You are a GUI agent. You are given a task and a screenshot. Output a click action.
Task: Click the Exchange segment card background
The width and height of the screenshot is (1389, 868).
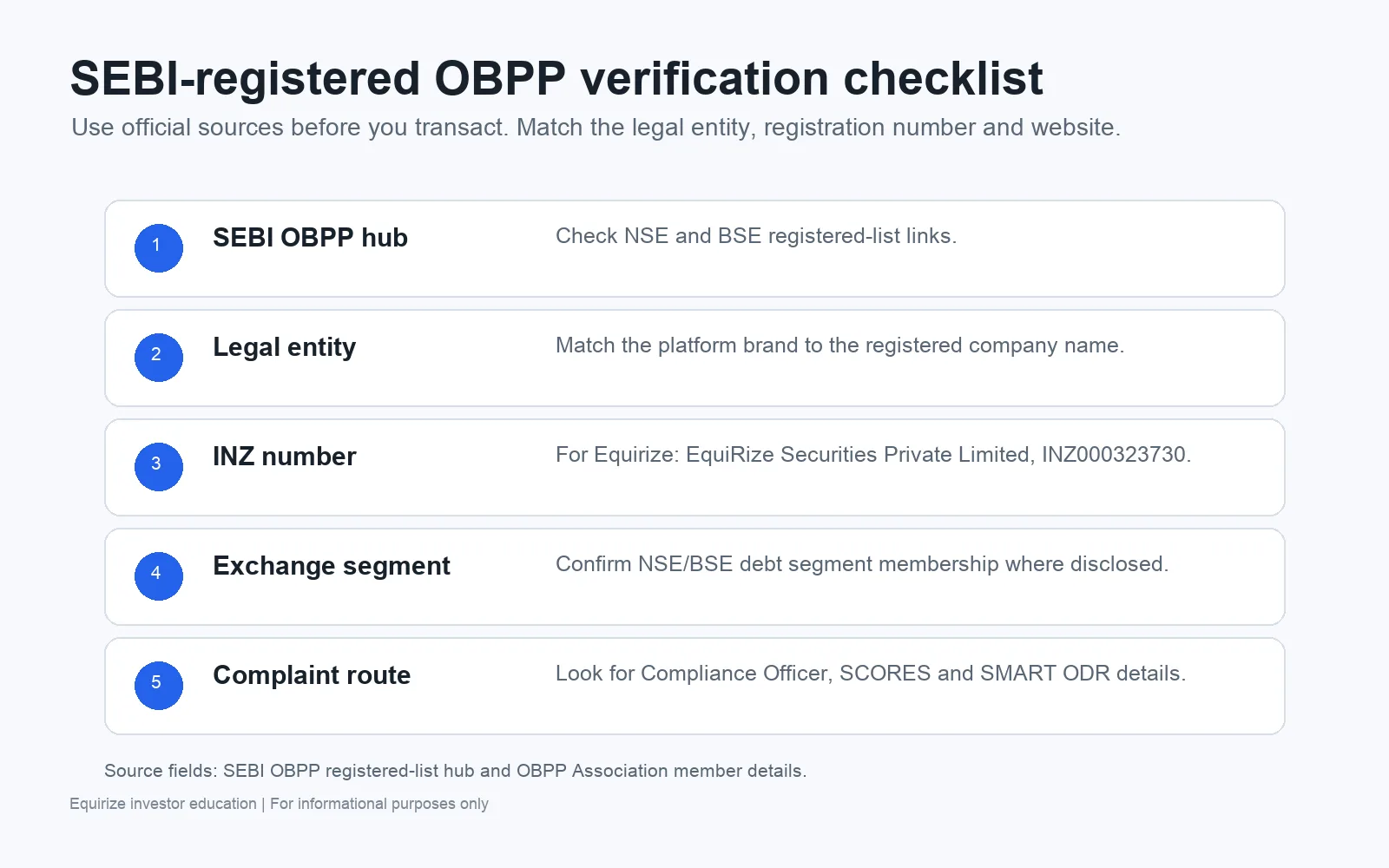694,576
